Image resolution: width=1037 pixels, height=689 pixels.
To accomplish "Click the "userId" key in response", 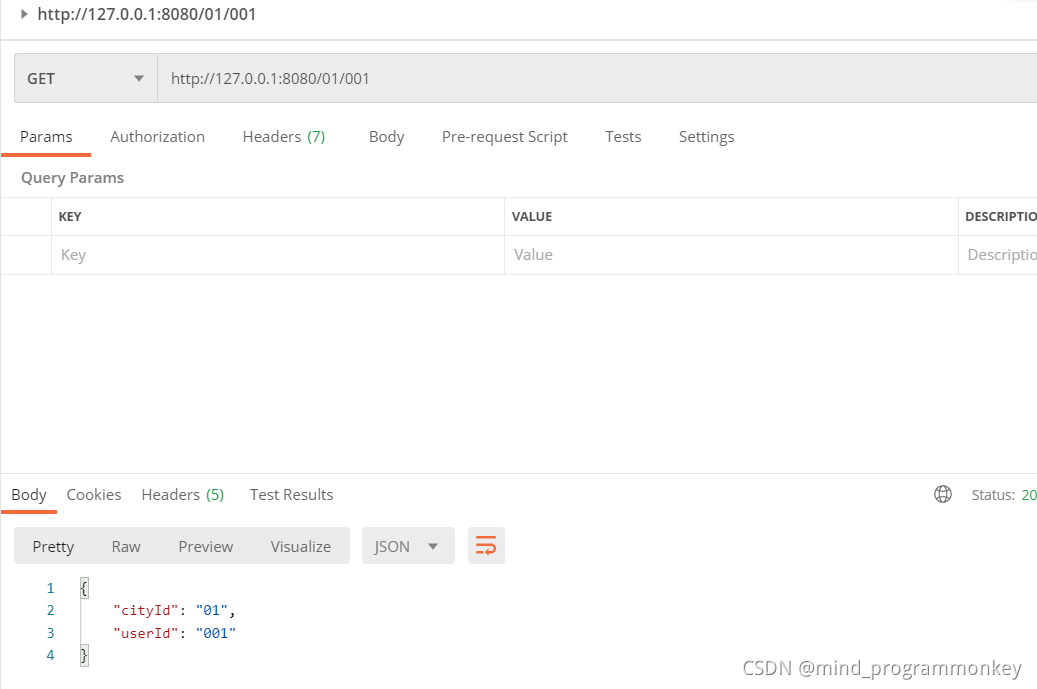I will click(x=145, y=633).
